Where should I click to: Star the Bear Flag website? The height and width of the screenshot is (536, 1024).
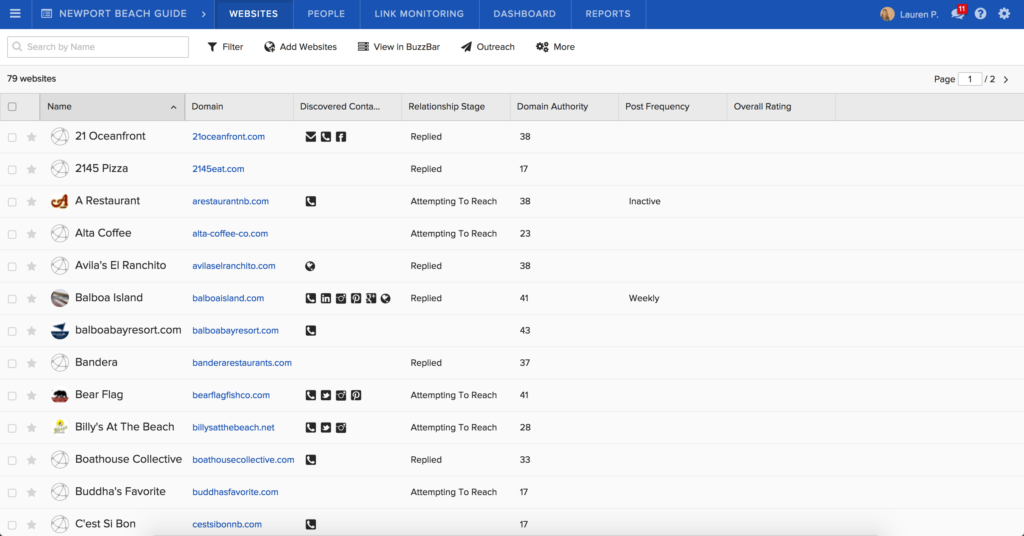31,396
